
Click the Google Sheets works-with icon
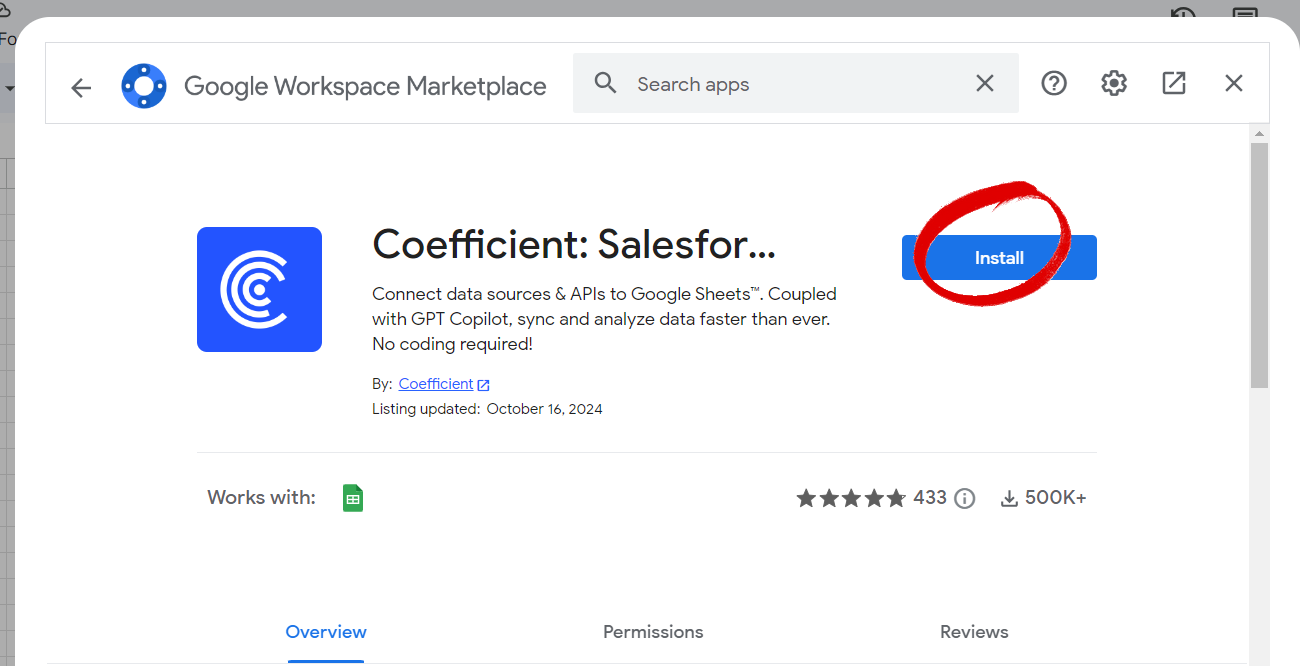click(x=353, y=498)
